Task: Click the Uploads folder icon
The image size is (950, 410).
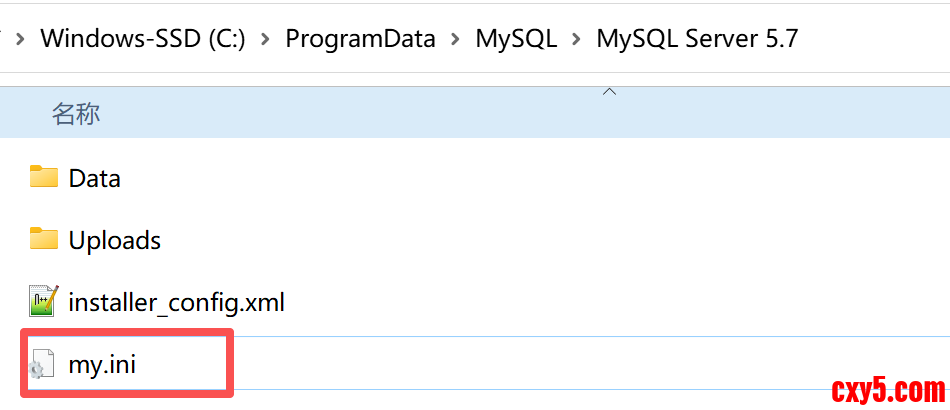Action: coord(44,239)
